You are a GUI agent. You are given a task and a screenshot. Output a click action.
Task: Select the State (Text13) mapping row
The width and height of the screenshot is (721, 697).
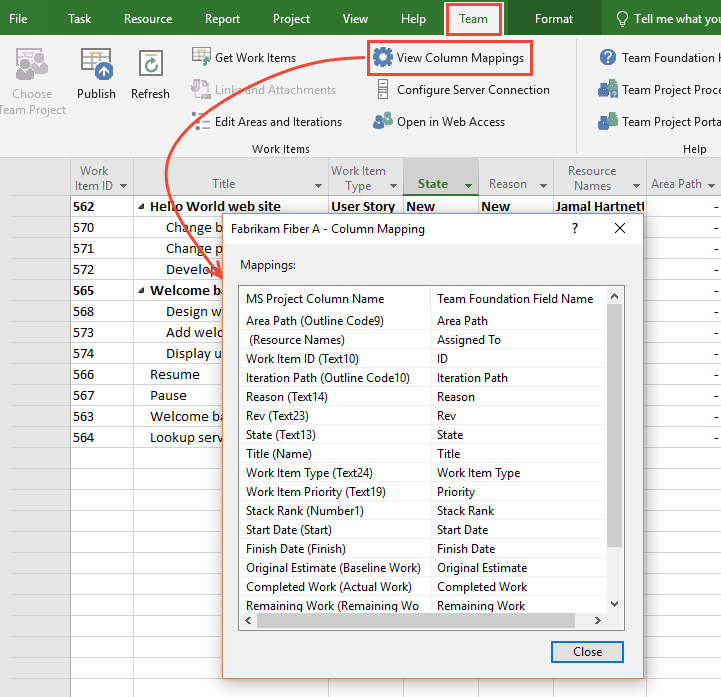(x=423, y=434)
